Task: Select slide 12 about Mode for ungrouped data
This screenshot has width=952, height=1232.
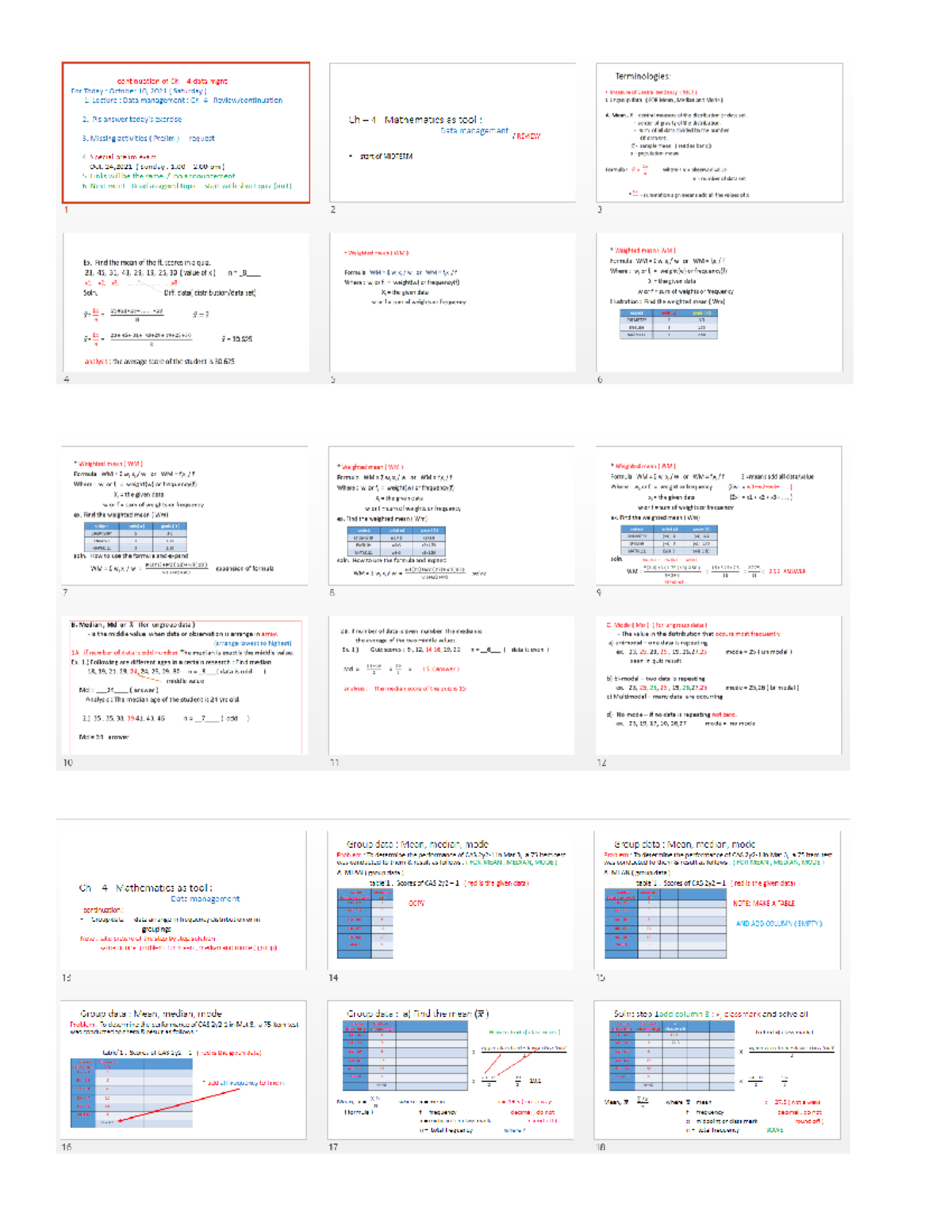Action: 719,685
